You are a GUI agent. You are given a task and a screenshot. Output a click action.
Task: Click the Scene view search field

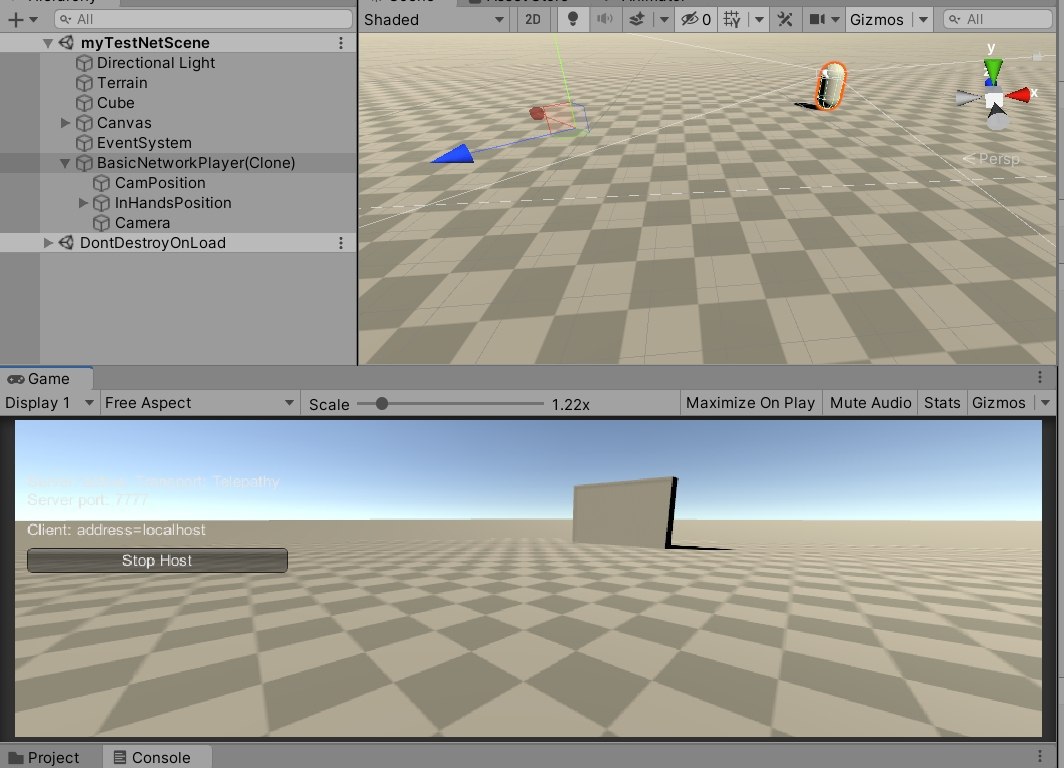[x=998, y=19]
